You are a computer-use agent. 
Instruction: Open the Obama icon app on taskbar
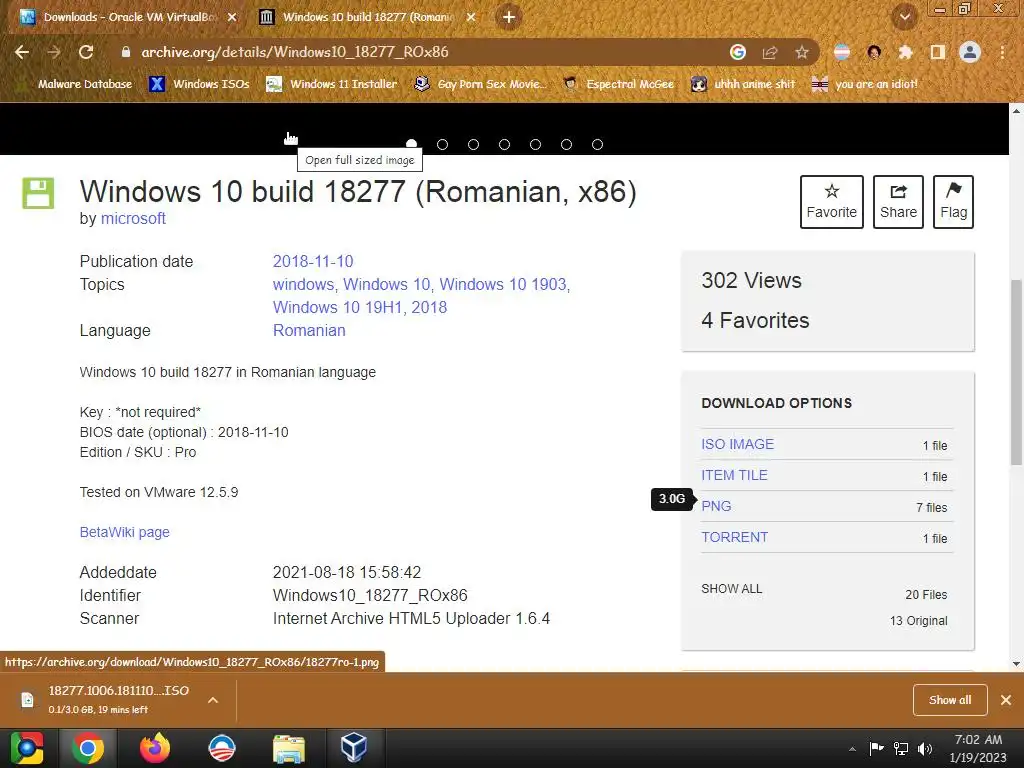[221, 748]
